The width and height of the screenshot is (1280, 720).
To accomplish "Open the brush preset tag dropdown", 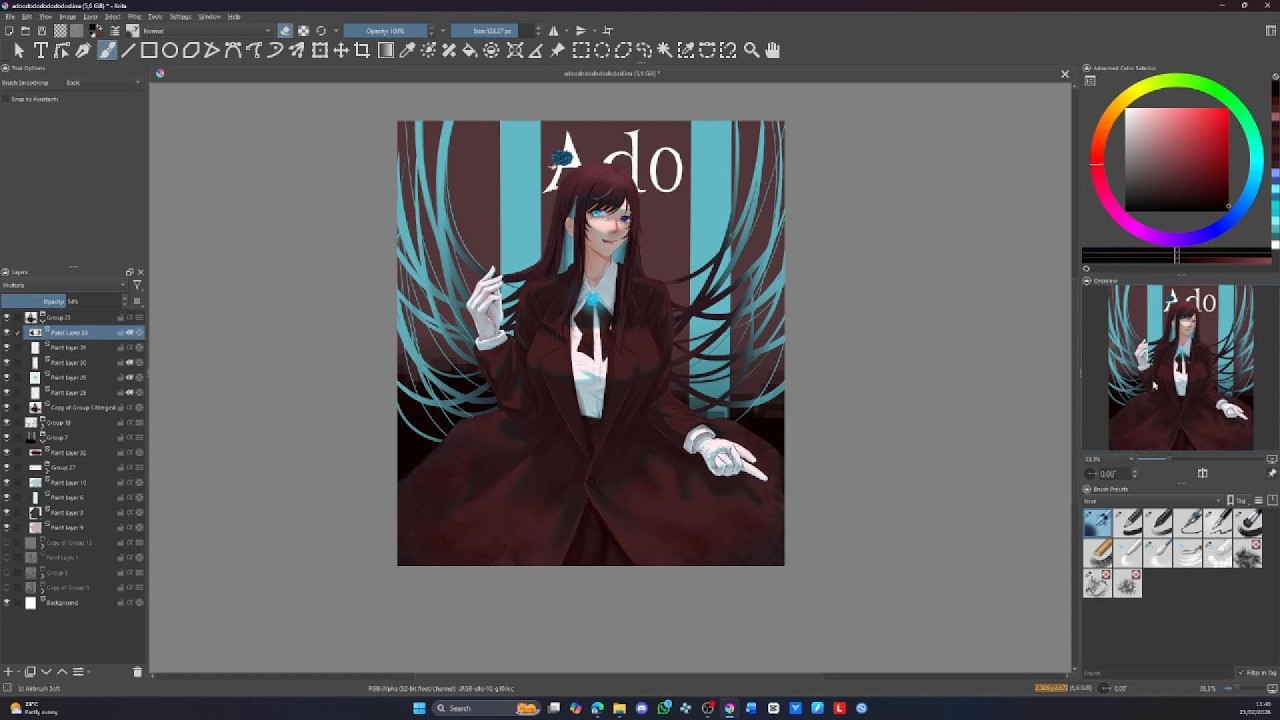I will click(x=1153, y=501).
